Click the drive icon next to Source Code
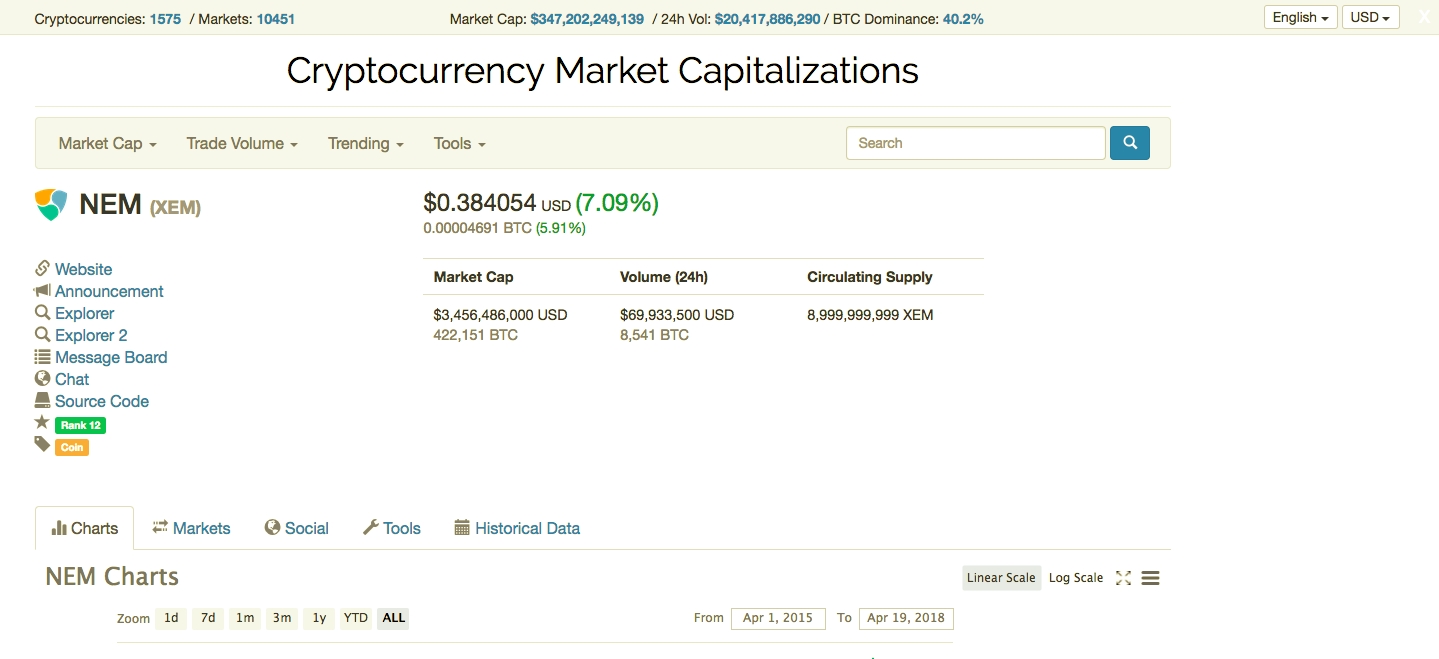The image size is (1439, 659). click(42, 400)
